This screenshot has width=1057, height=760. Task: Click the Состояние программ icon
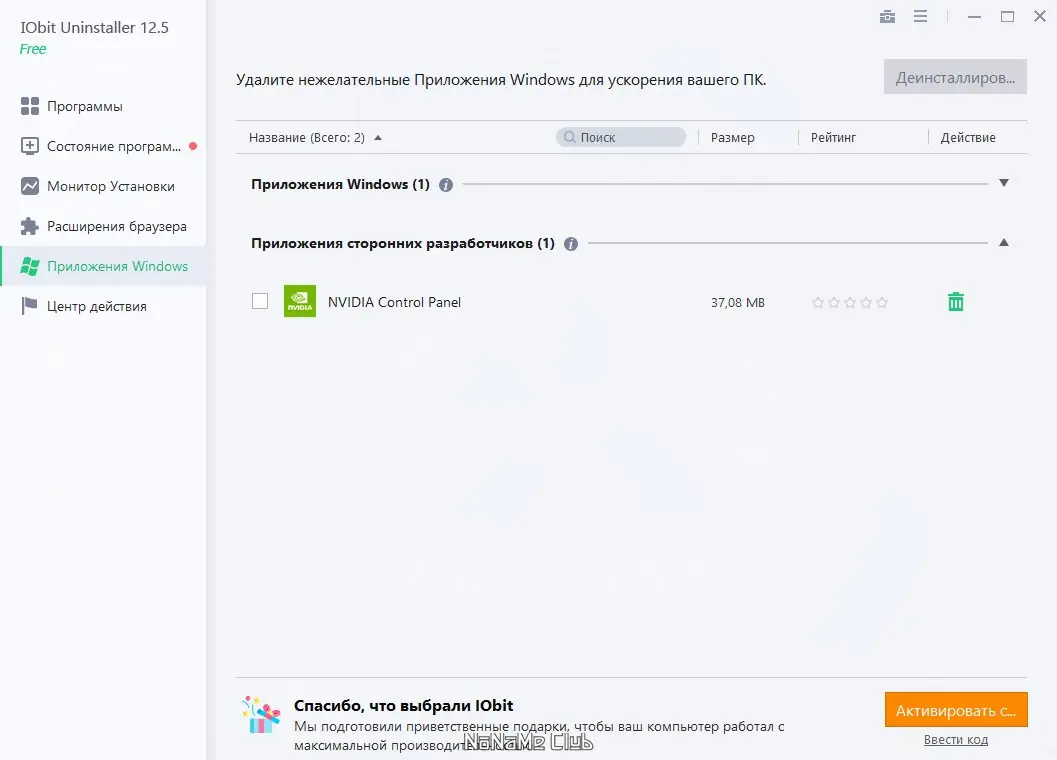point(30,146)
